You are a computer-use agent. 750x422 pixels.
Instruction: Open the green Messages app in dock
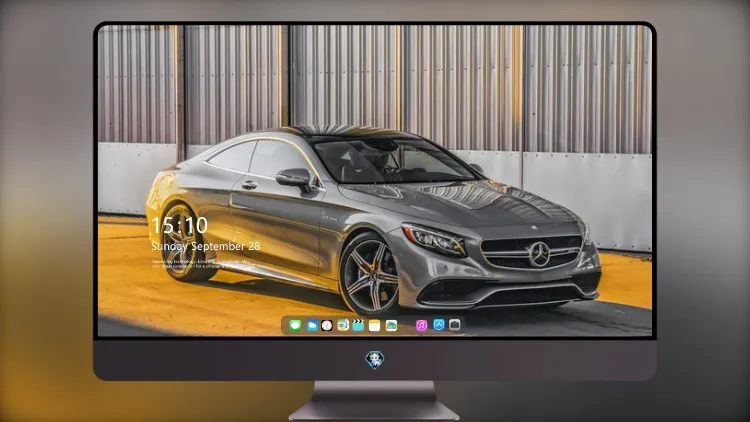coord(295,325)
